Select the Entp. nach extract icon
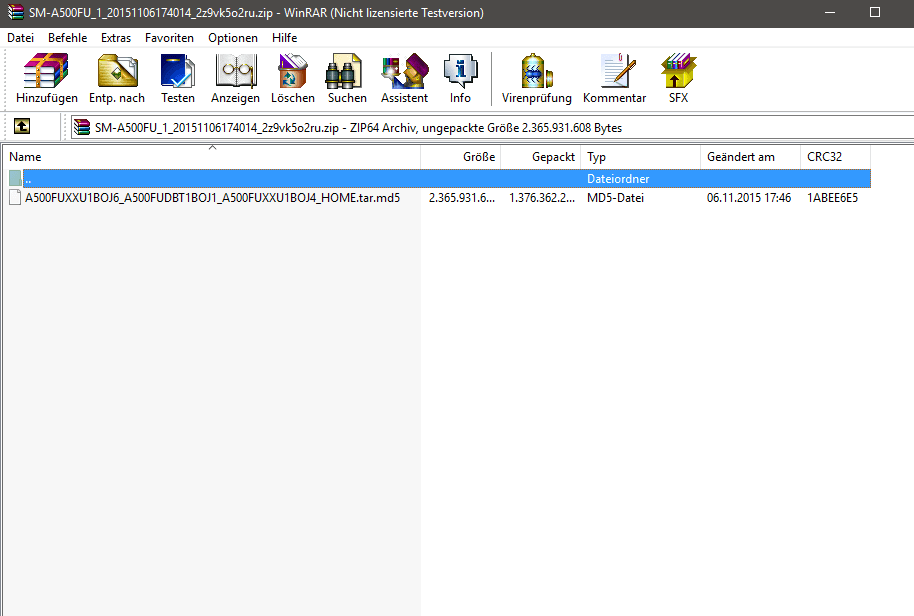 click(117, 71)
